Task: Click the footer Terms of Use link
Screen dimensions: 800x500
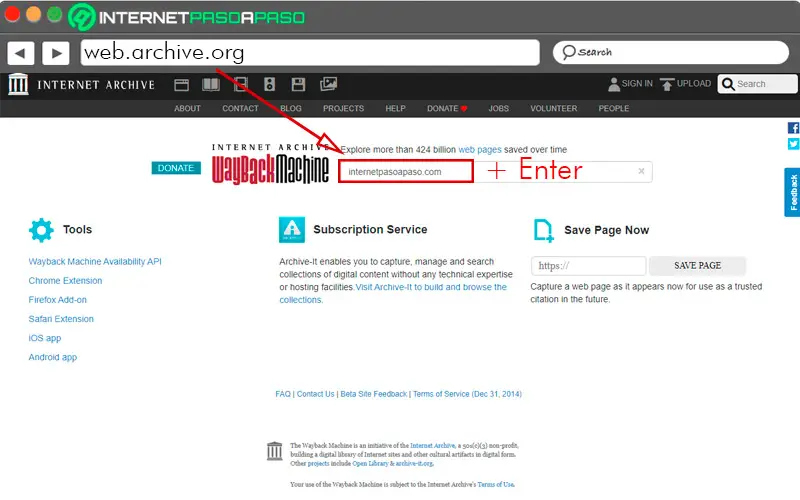Action: coord(495,484)
